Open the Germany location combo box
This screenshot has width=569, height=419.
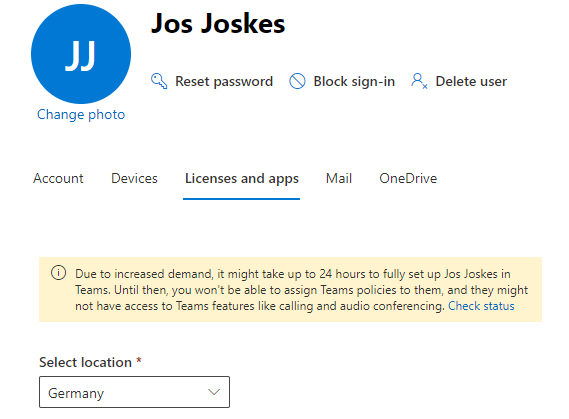(134, 392)
